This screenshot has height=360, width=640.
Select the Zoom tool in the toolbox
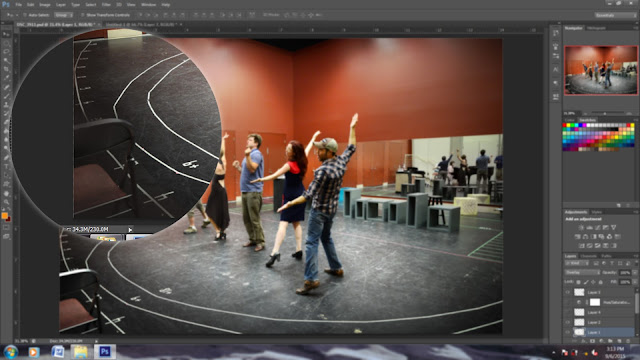[6, 202]
